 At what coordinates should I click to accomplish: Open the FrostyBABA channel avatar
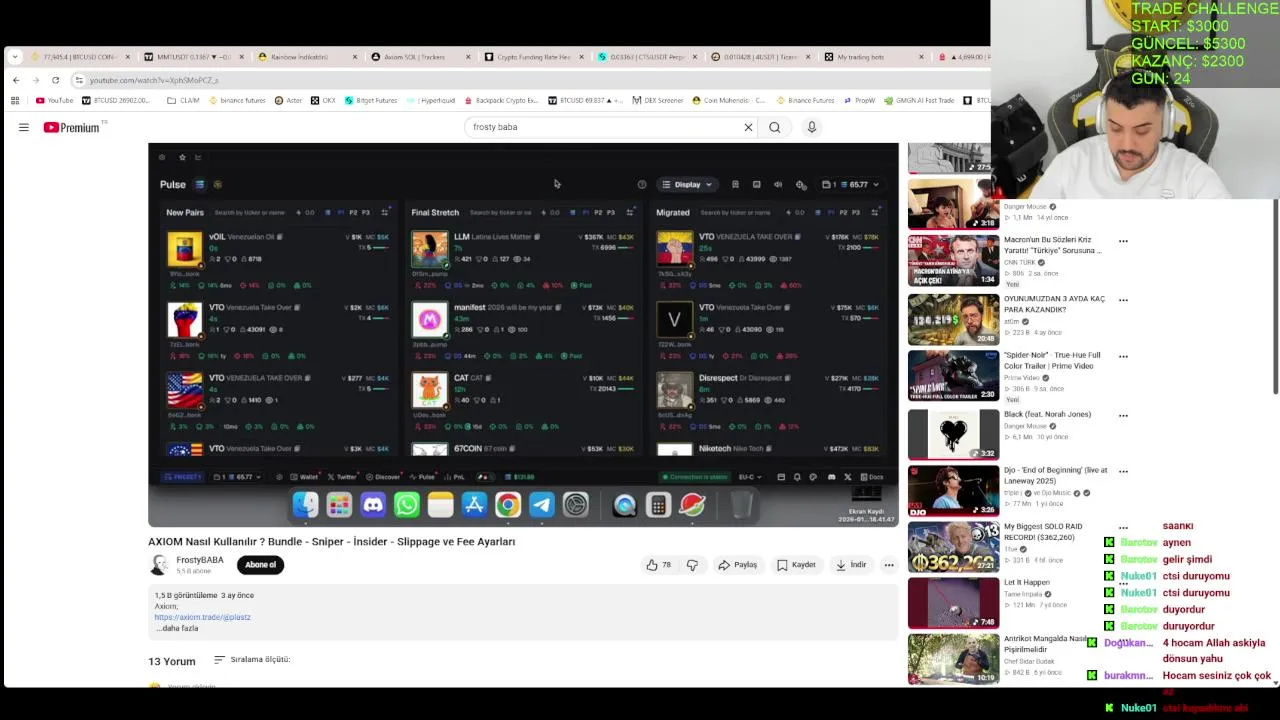tap(159, 565)
